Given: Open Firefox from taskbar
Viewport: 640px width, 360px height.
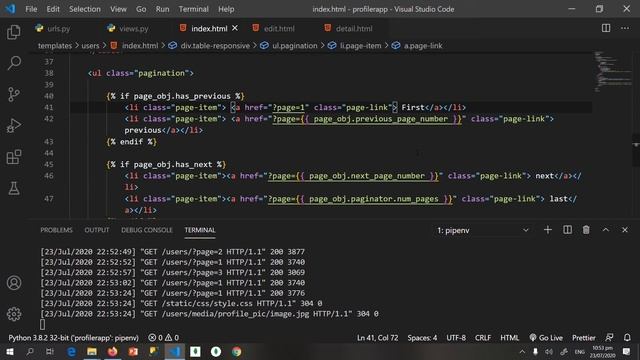Looking at the screenshot, I should 113,351.
